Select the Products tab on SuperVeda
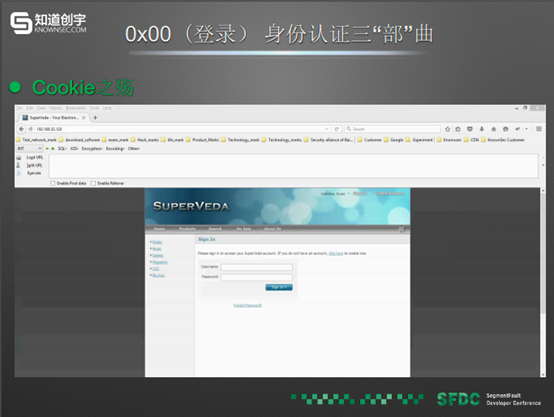The width and height of the screenshot is (554, 417). (187, 229)
